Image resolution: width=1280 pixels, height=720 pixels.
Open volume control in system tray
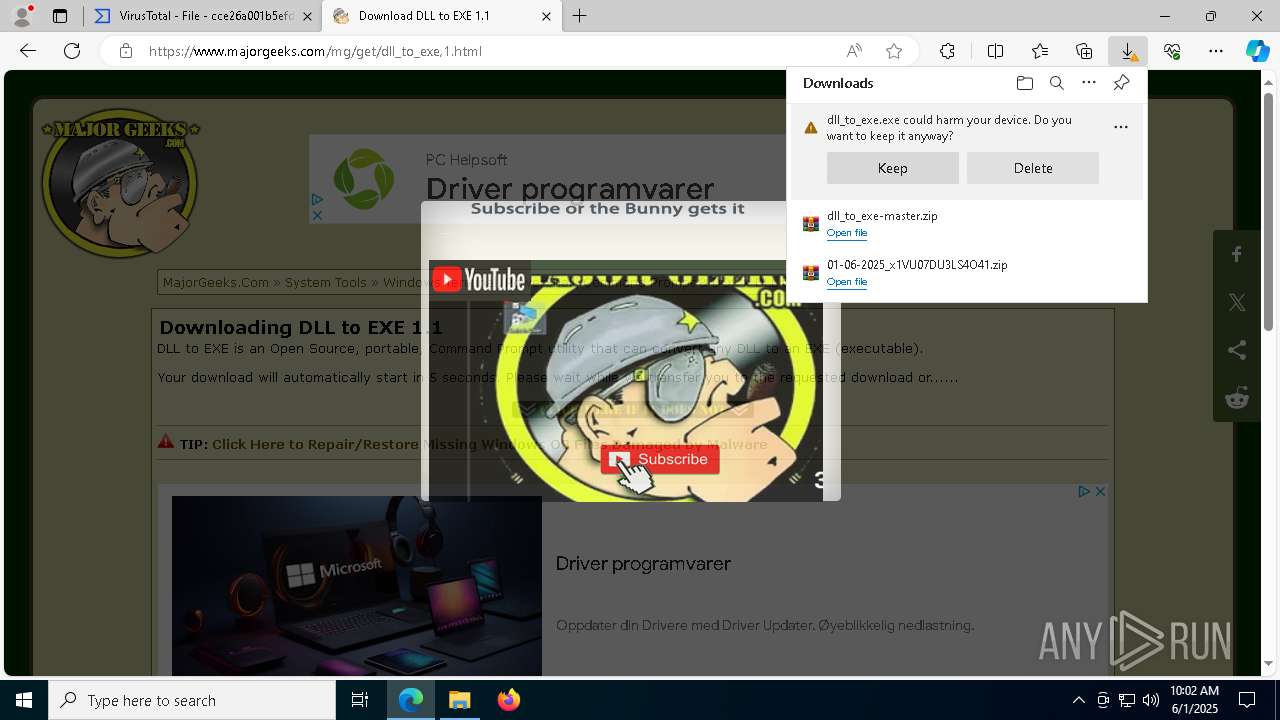tap(1151, 700)
